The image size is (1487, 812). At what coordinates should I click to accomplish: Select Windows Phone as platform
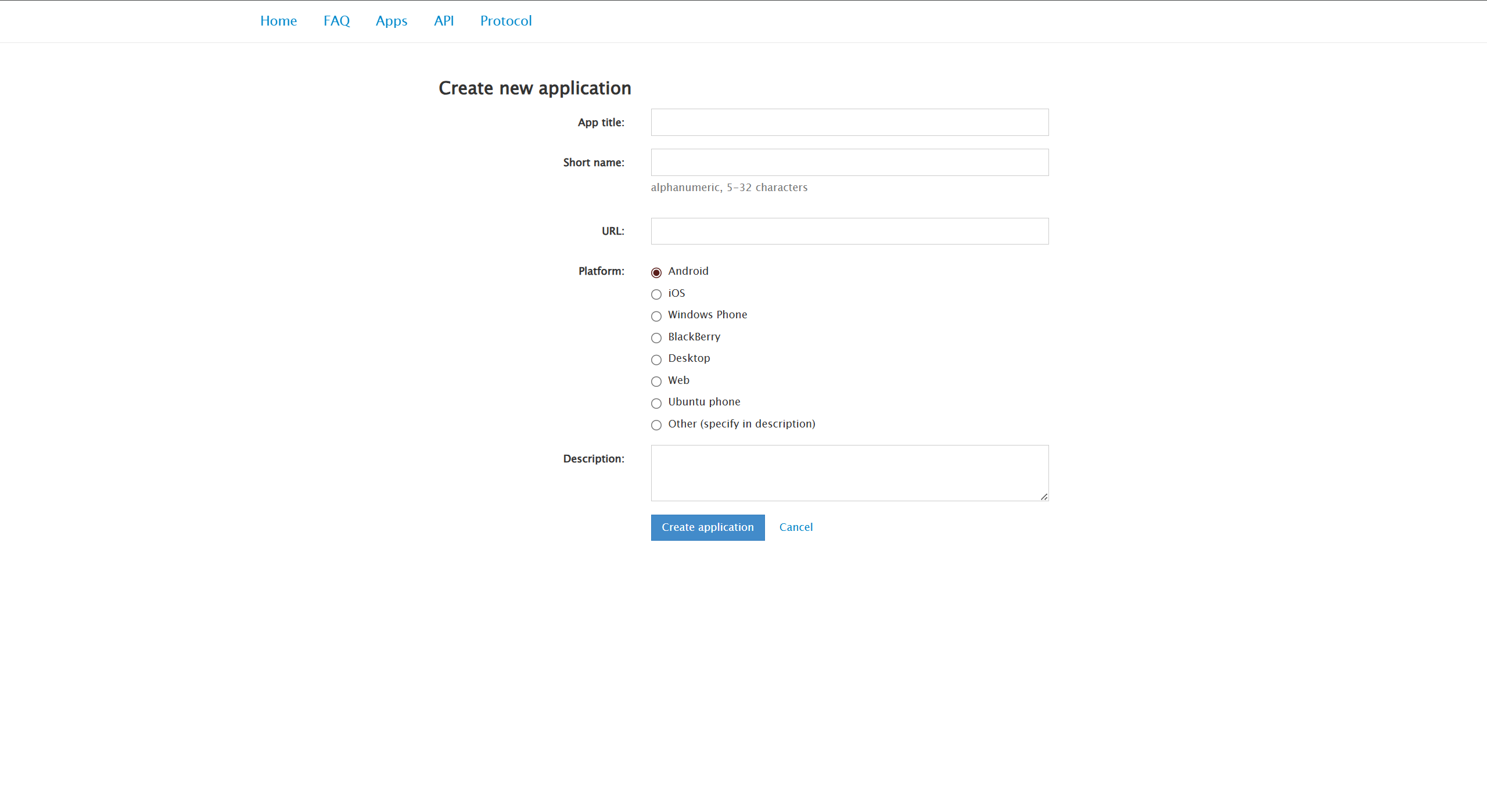tap(656, 316)
